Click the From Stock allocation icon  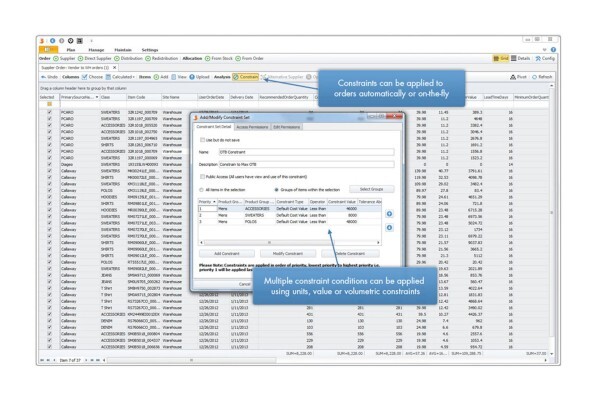[x=207, y=59]
